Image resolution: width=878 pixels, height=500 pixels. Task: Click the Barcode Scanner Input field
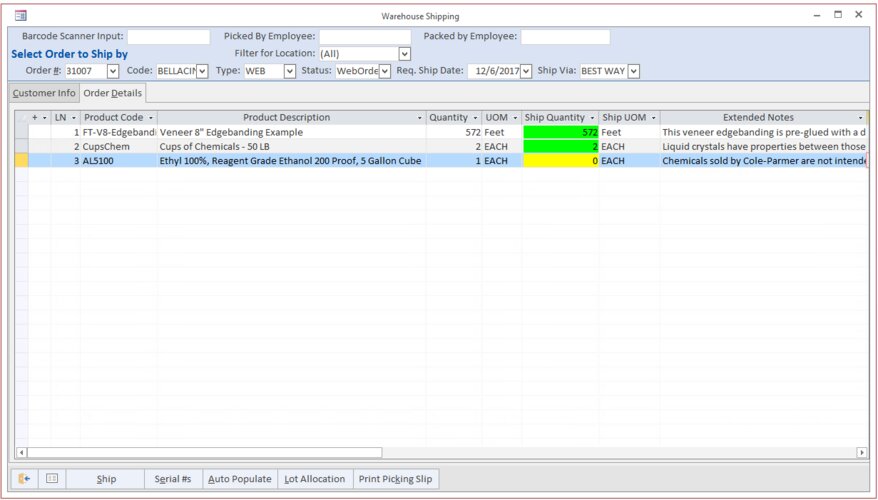[x=168, y=37]
